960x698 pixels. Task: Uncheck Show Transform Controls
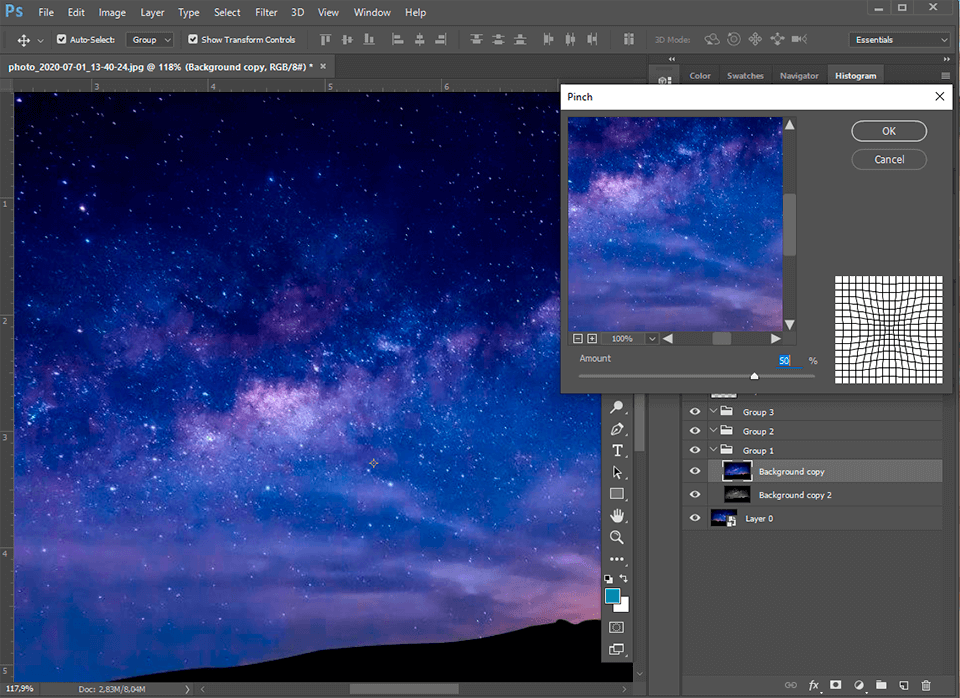[x=193, y=39]
